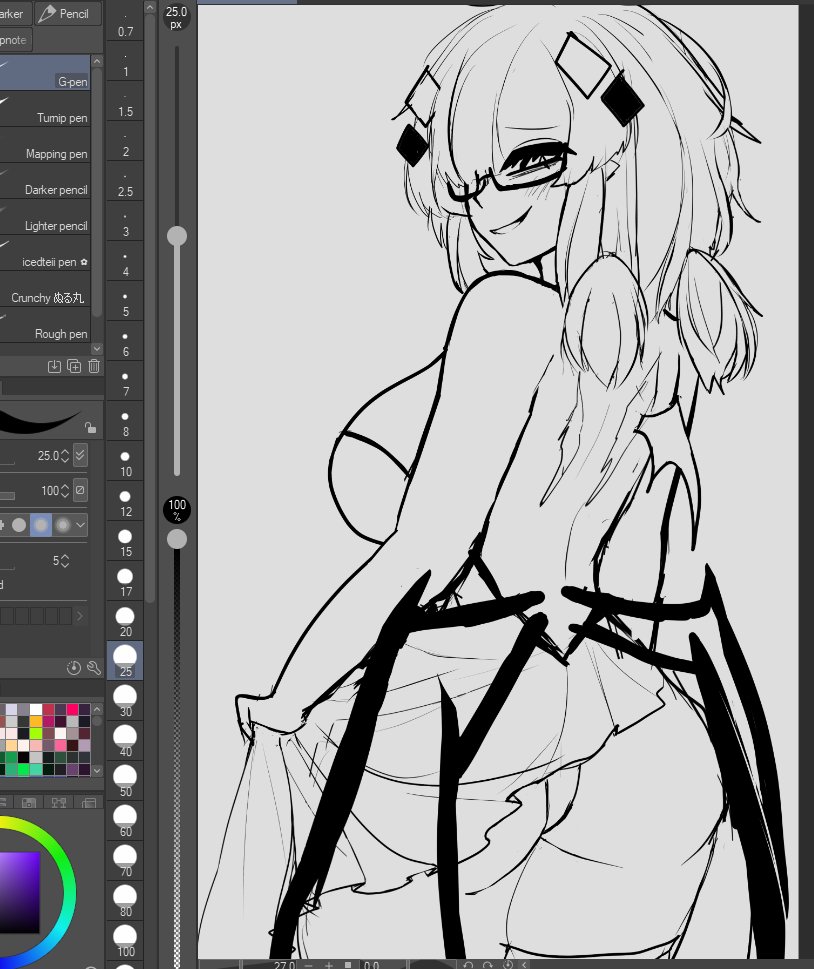Open brush size dynamics button
This screenshot has height=969, width=814.
pyautogui.click(x=80, y=455)
